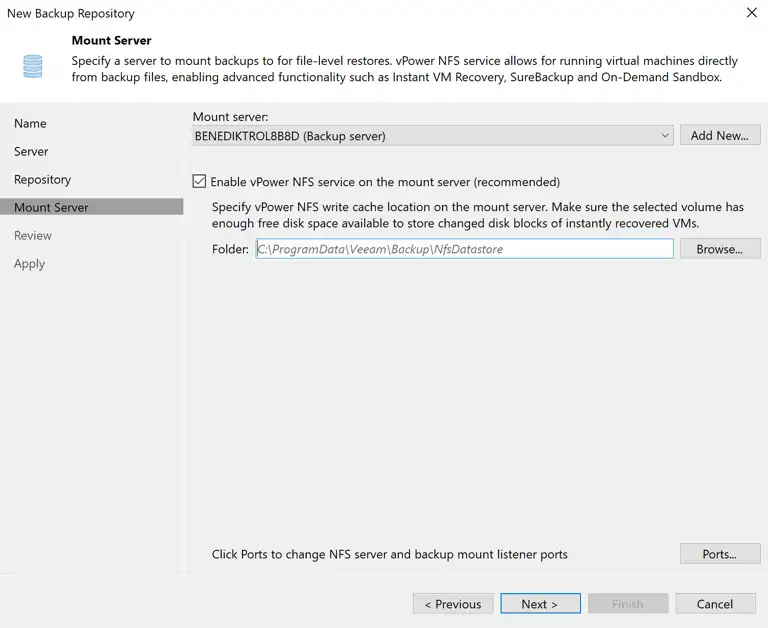Jump to the Review step
The image size is (768, 628).
click(33, 236)
